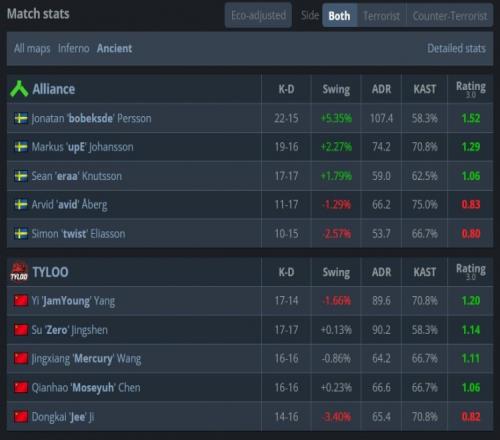
Task: Click Swedish flag next to twist
Action: (21, 234)
